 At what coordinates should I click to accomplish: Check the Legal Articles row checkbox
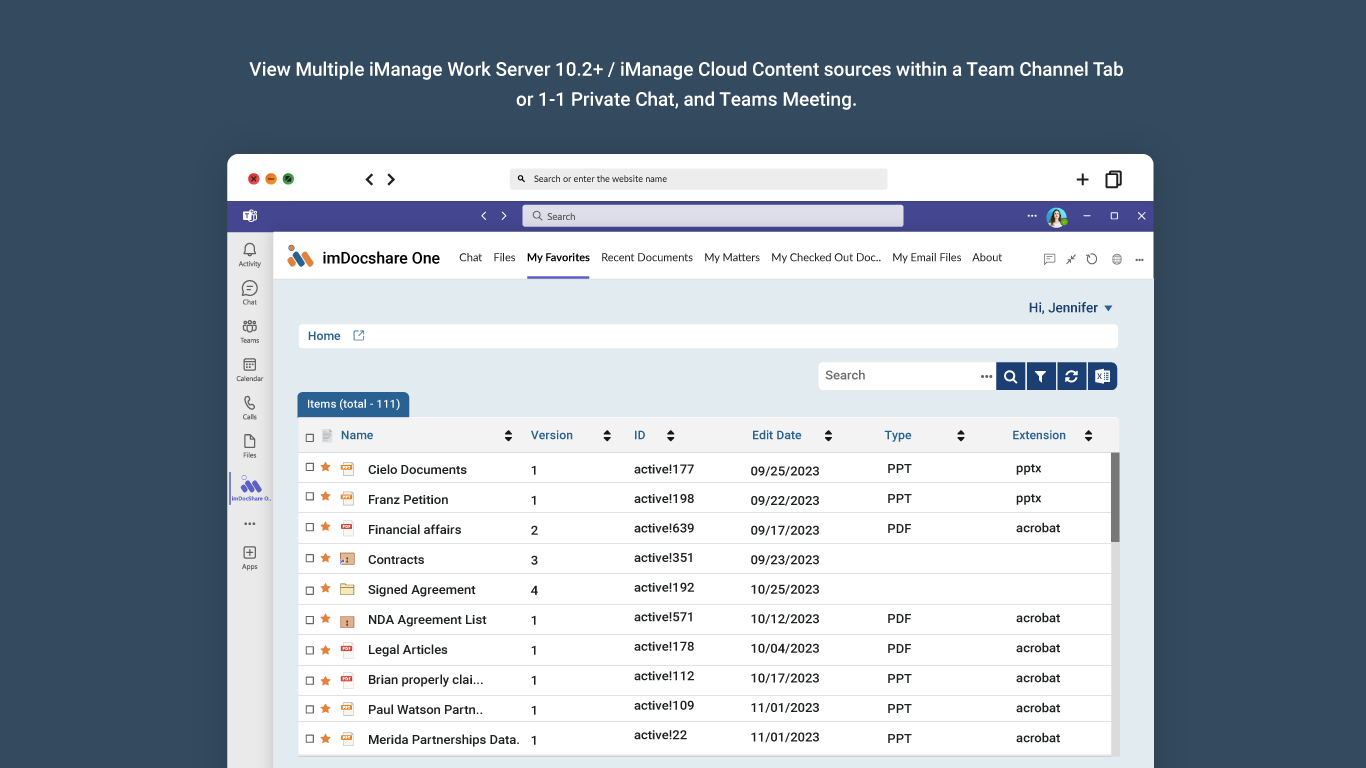tap(310, 650)
